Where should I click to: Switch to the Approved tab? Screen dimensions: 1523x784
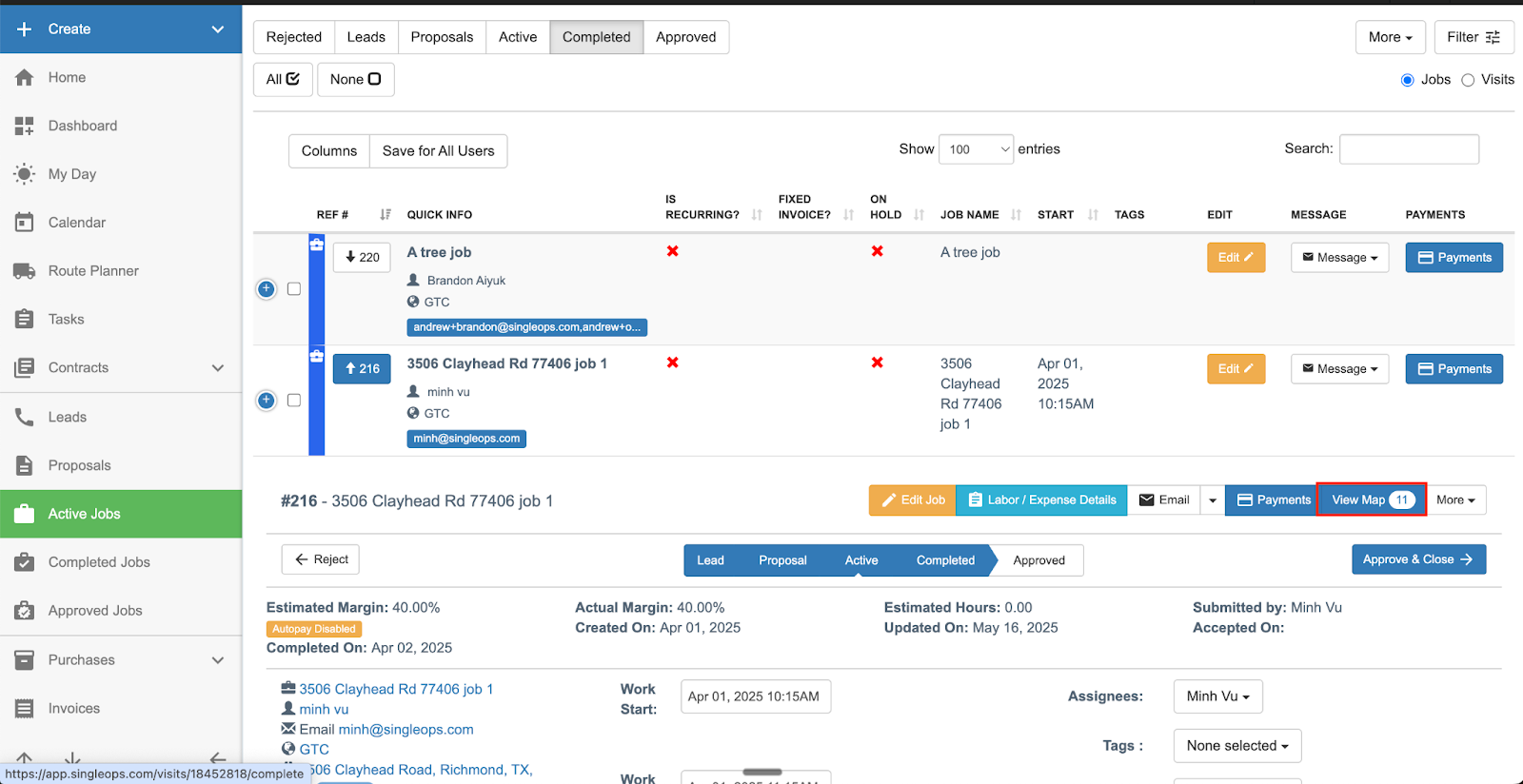tap(685, 37)
